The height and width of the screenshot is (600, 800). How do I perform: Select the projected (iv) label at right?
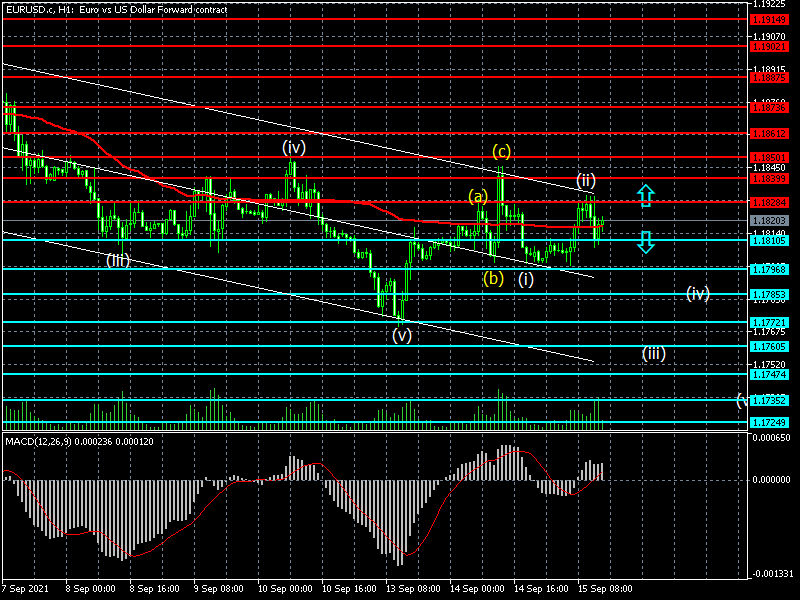pos(697,293)
